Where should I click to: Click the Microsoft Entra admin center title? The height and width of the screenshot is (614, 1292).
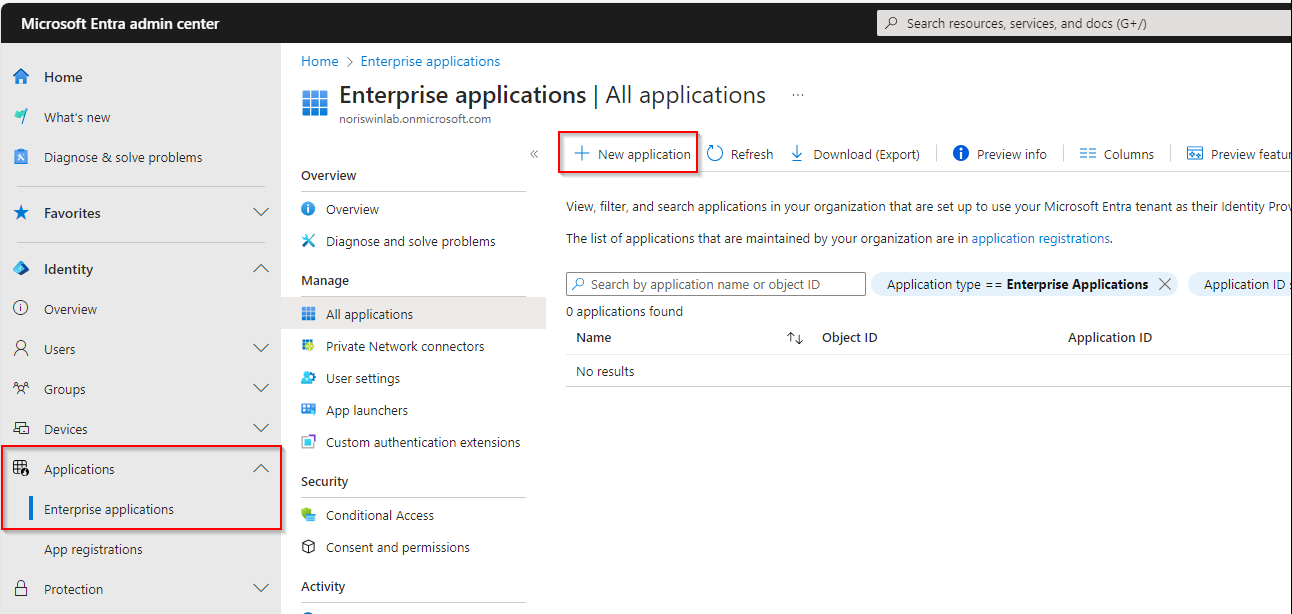[x=120, y=23]
